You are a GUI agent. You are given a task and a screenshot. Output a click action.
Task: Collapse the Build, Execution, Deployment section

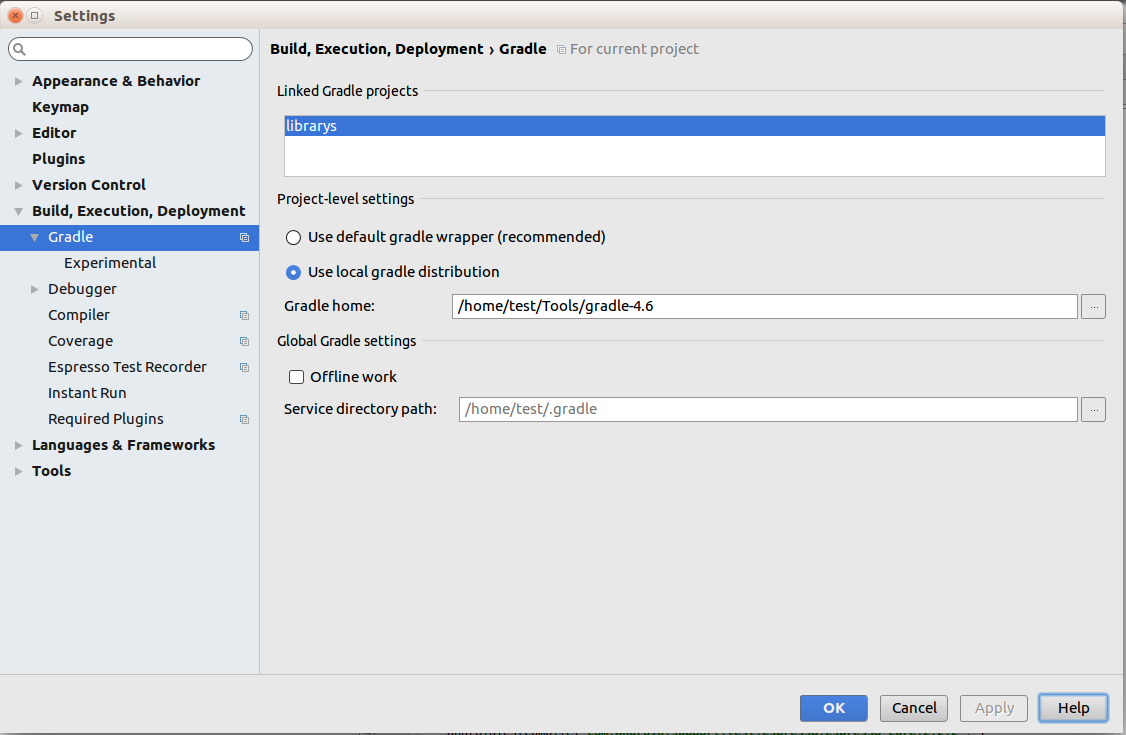coord(19,212)
